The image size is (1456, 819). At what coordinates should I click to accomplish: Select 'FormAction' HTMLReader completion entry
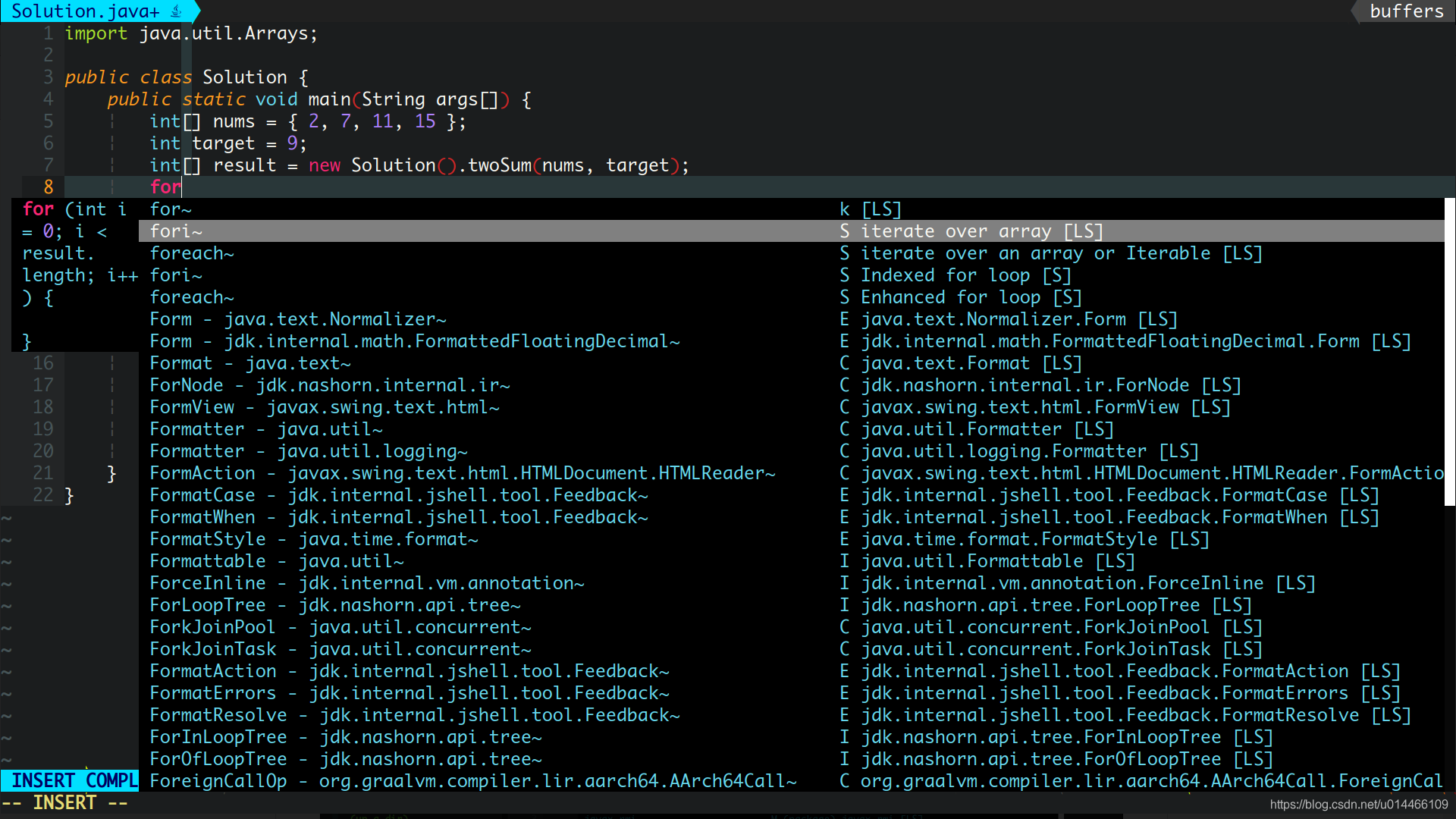pos(792,473)
